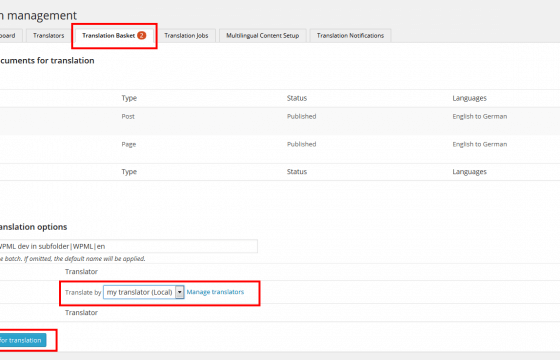The width and height of the screenshot is (560, 360).
Task: Send the batch for translation button
Action: (x=22, y=340)
